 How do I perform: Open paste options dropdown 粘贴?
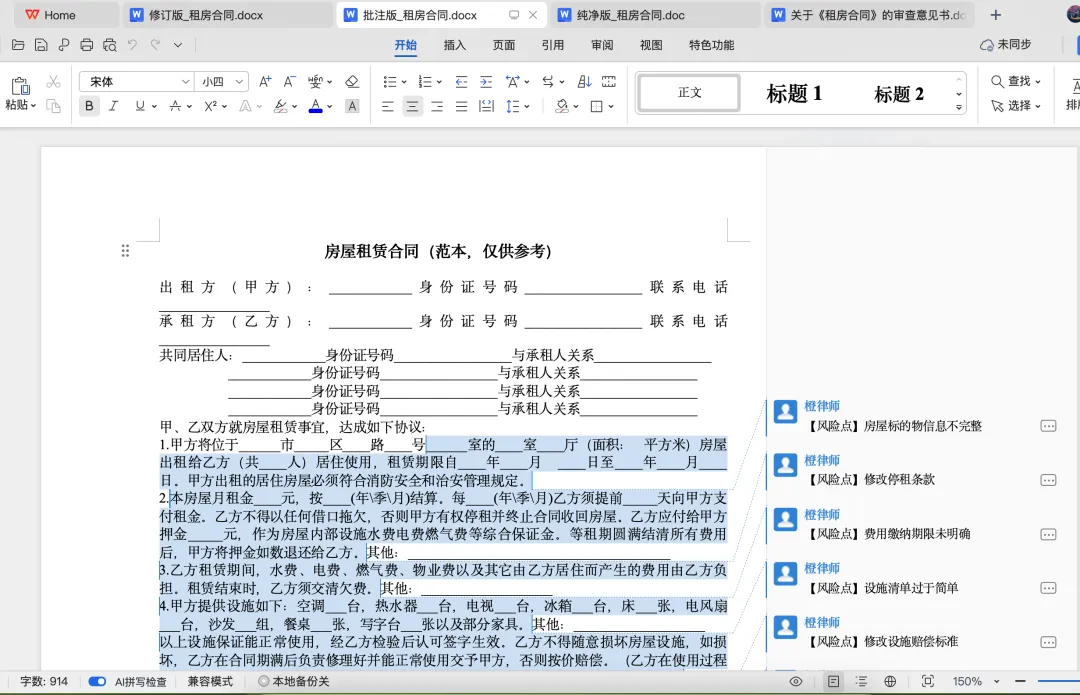click(x=21, y=105)
